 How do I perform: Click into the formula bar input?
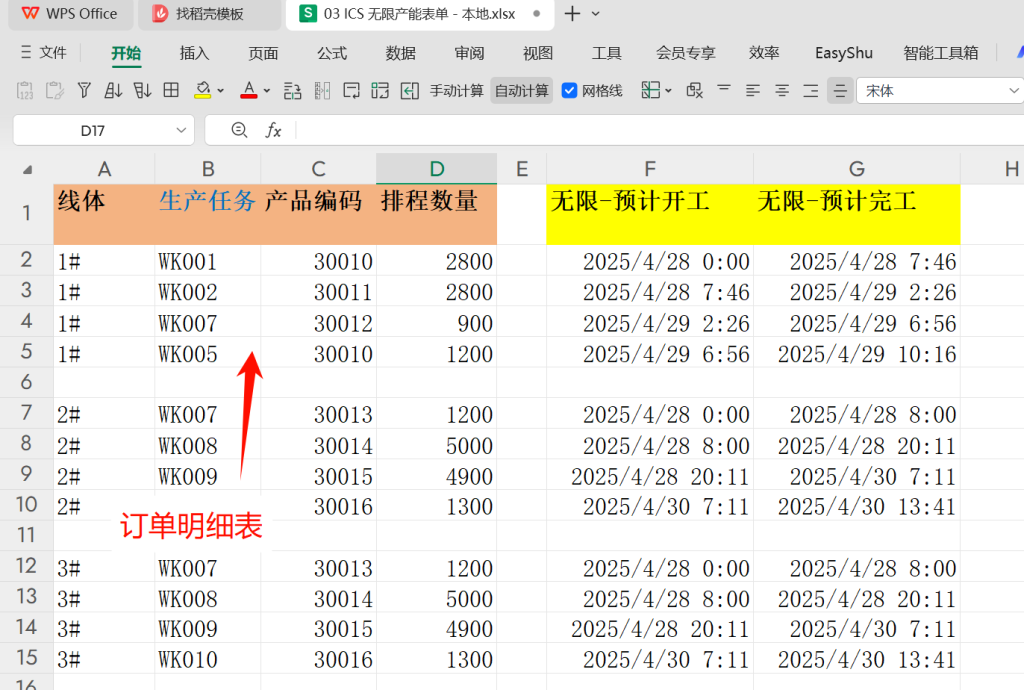tap(660, 131)
